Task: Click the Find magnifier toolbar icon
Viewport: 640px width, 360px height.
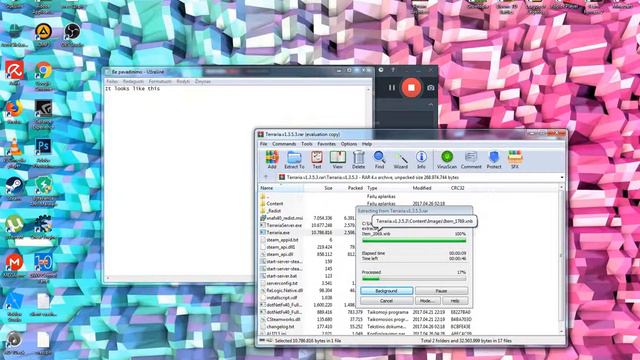Action: pyautogui.click(x=380, y=160)
